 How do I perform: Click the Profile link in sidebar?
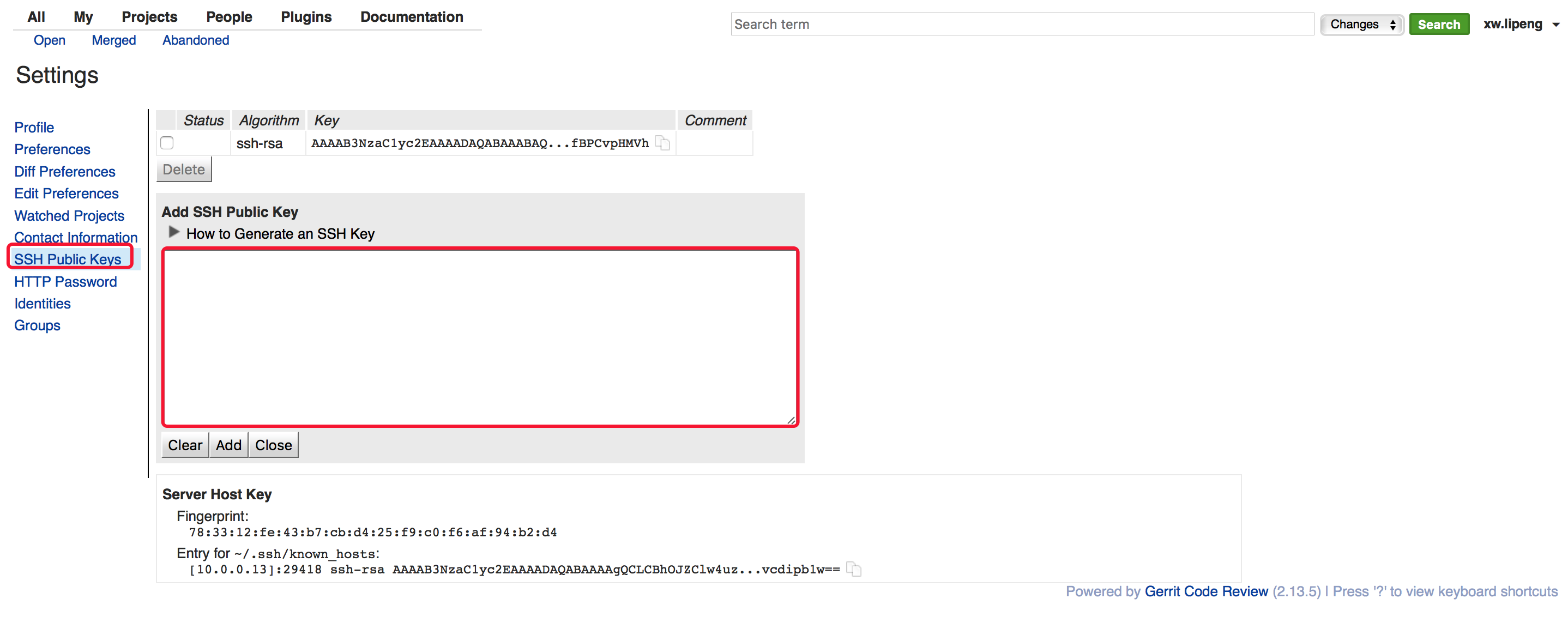click(34, 127)
